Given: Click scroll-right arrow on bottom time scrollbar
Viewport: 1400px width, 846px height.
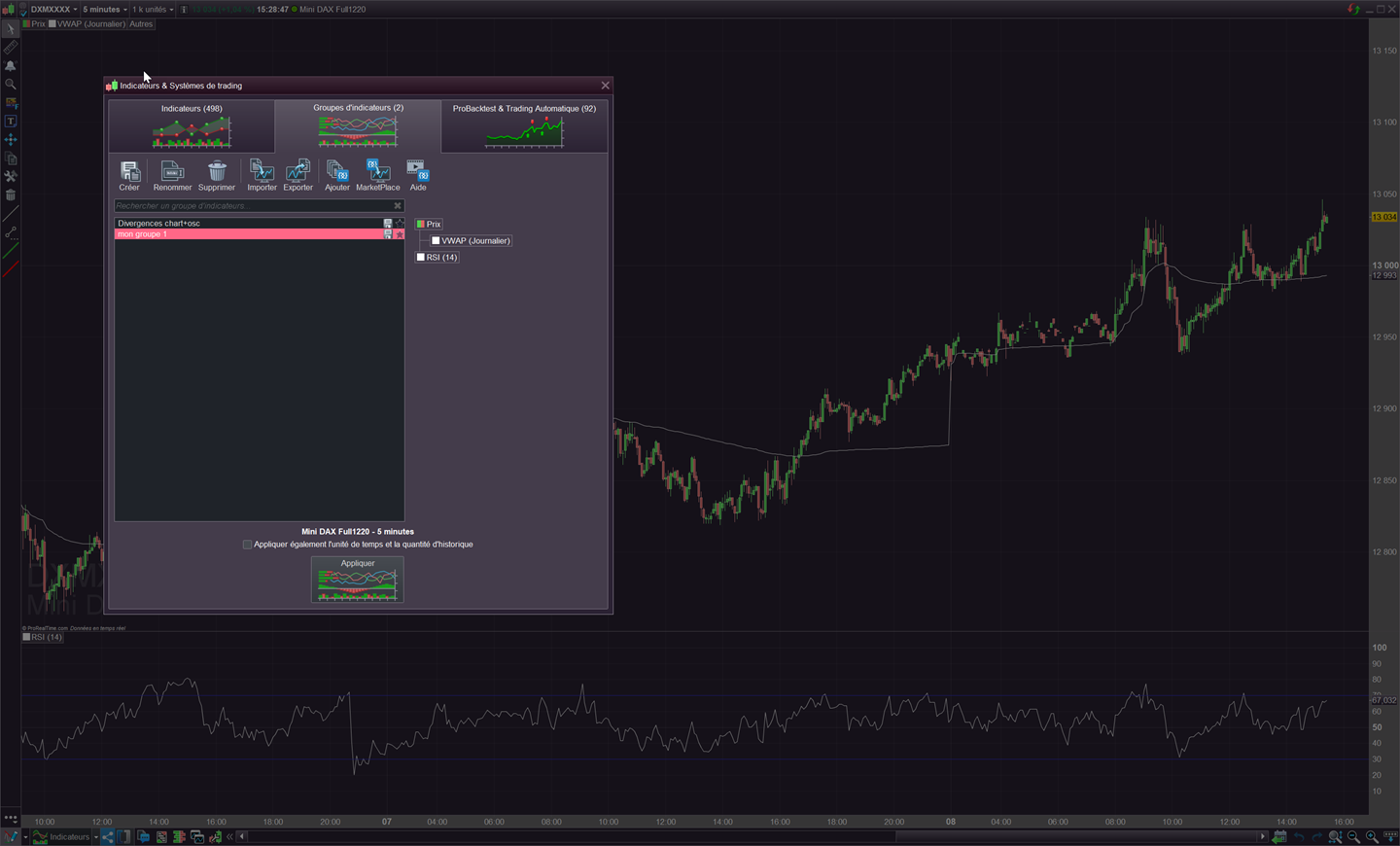Looking at the screenshot, I should (x=1263, y=836).
